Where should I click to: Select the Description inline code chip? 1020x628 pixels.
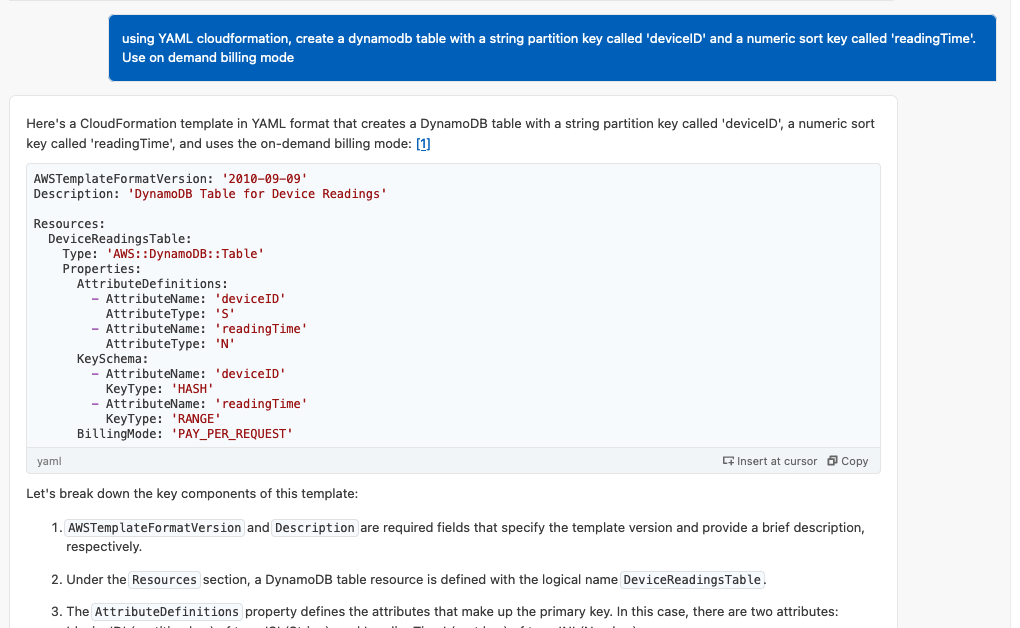click(x=314, y=527)
